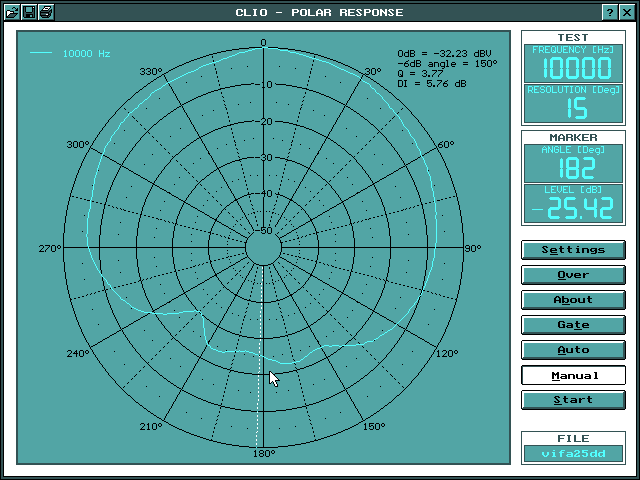Click the marker level -25.42 readout
Screen dimensions: 640x480
[573, 208]
